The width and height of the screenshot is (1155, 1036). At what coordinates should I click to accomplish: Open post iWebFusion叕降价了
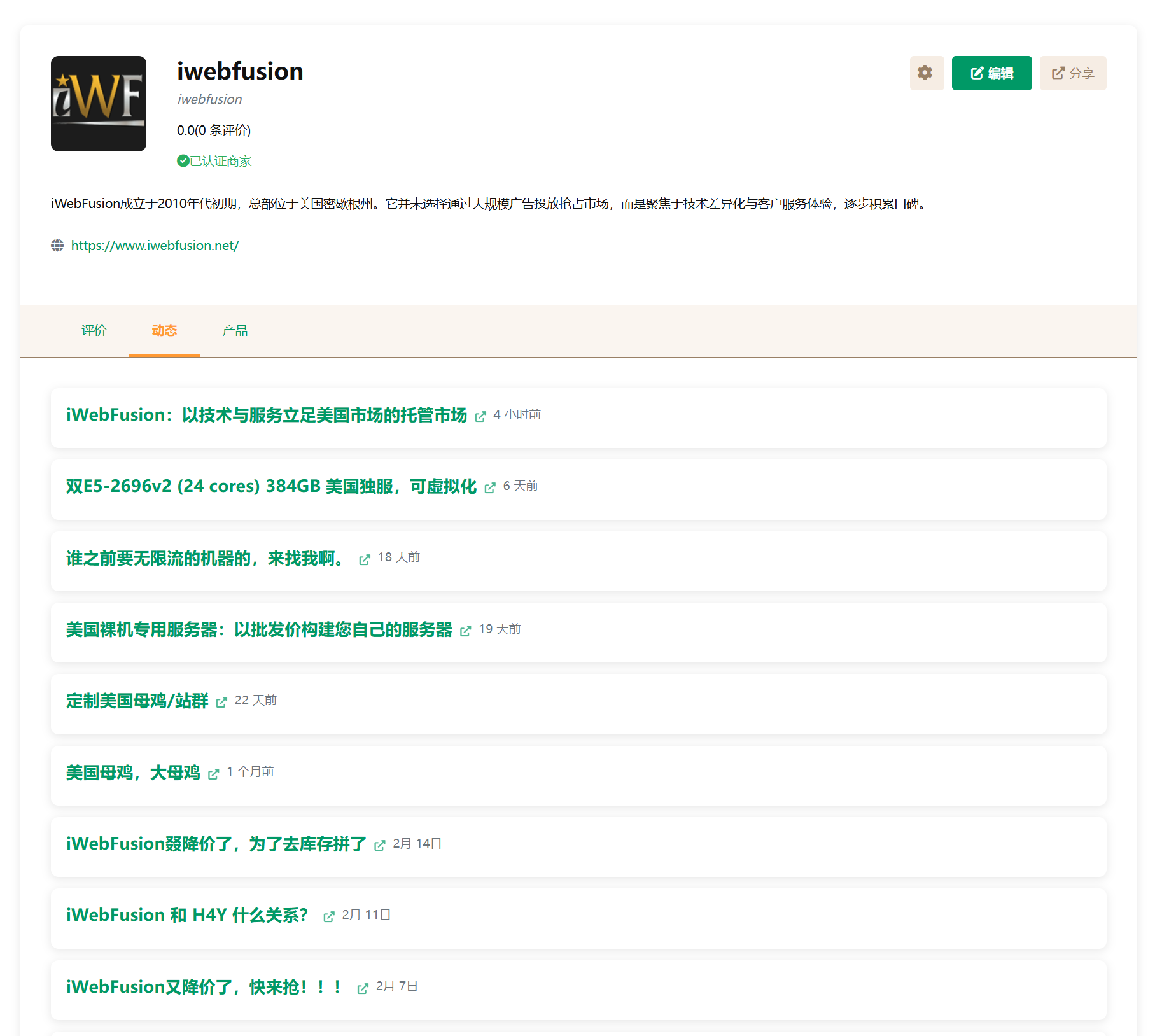[216, 844]
